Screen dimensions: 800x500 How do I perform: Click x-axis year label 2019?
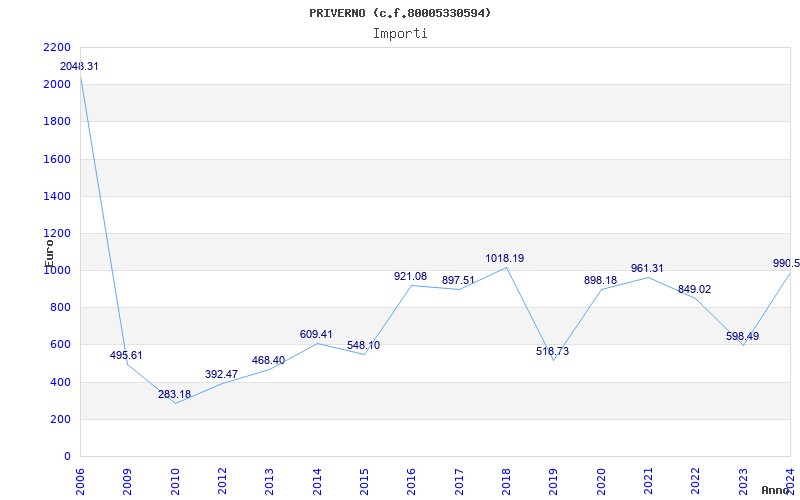point(554,482)
